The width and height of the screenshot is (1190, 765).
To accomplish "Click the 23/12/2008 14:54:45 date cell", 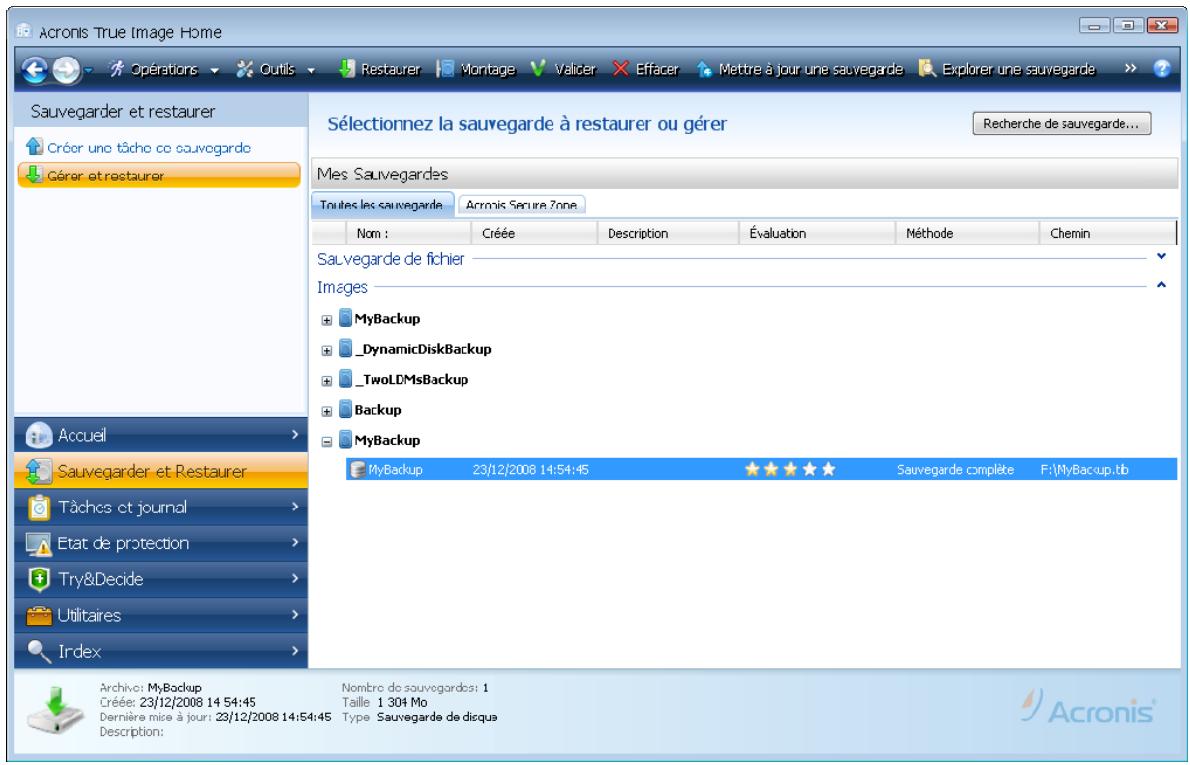I will tap(530, 470).
